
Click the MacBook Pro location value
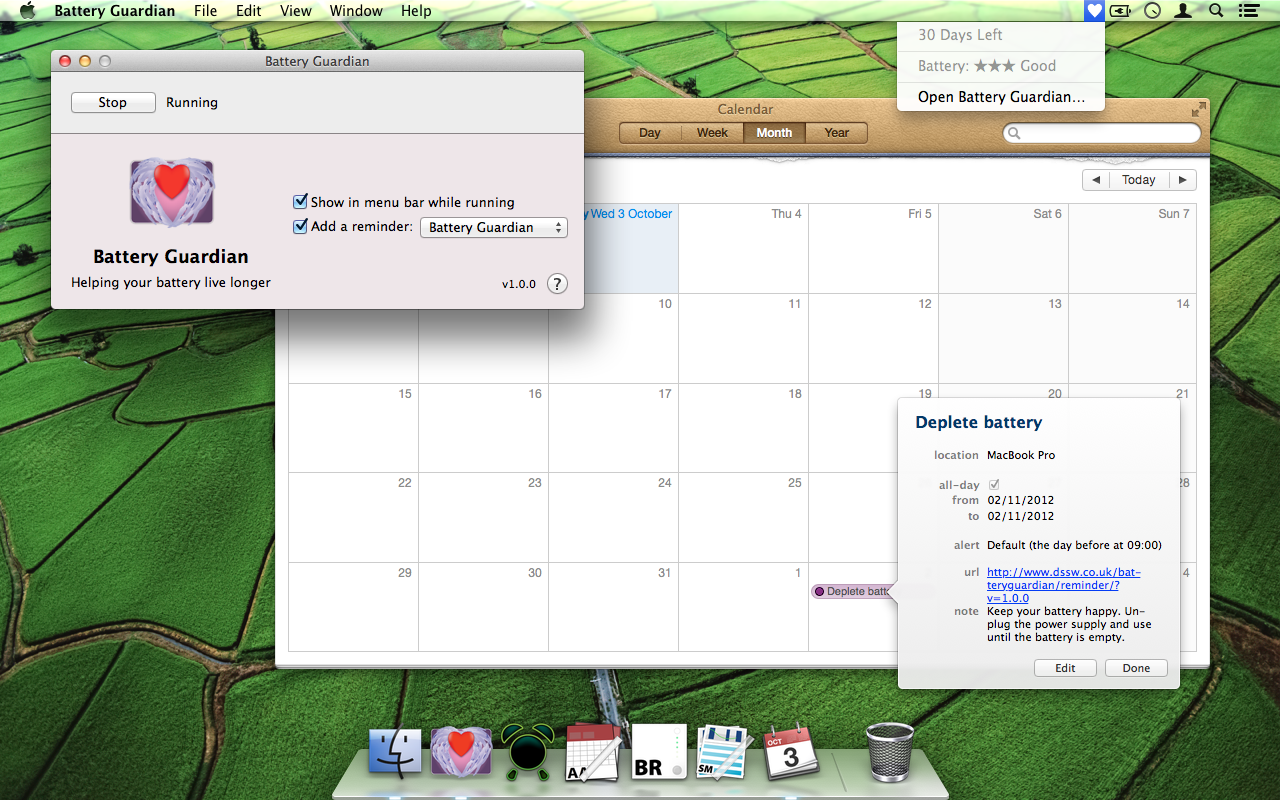click(x=1021, y=455)
